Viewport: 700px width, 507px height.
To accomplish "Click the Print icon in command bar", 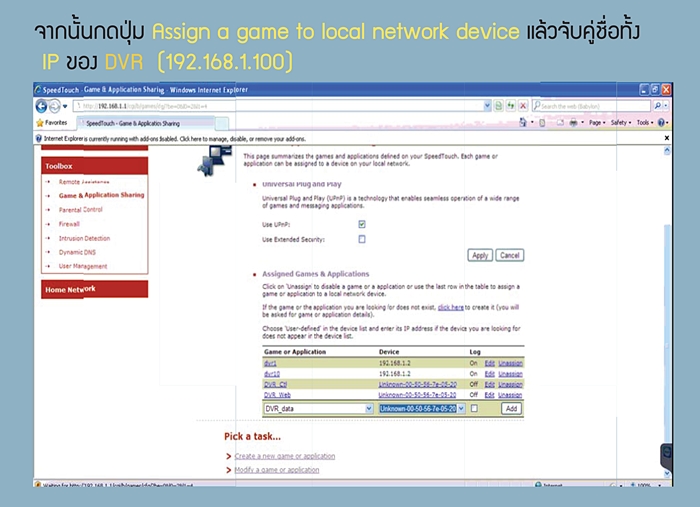I will 573,123.
